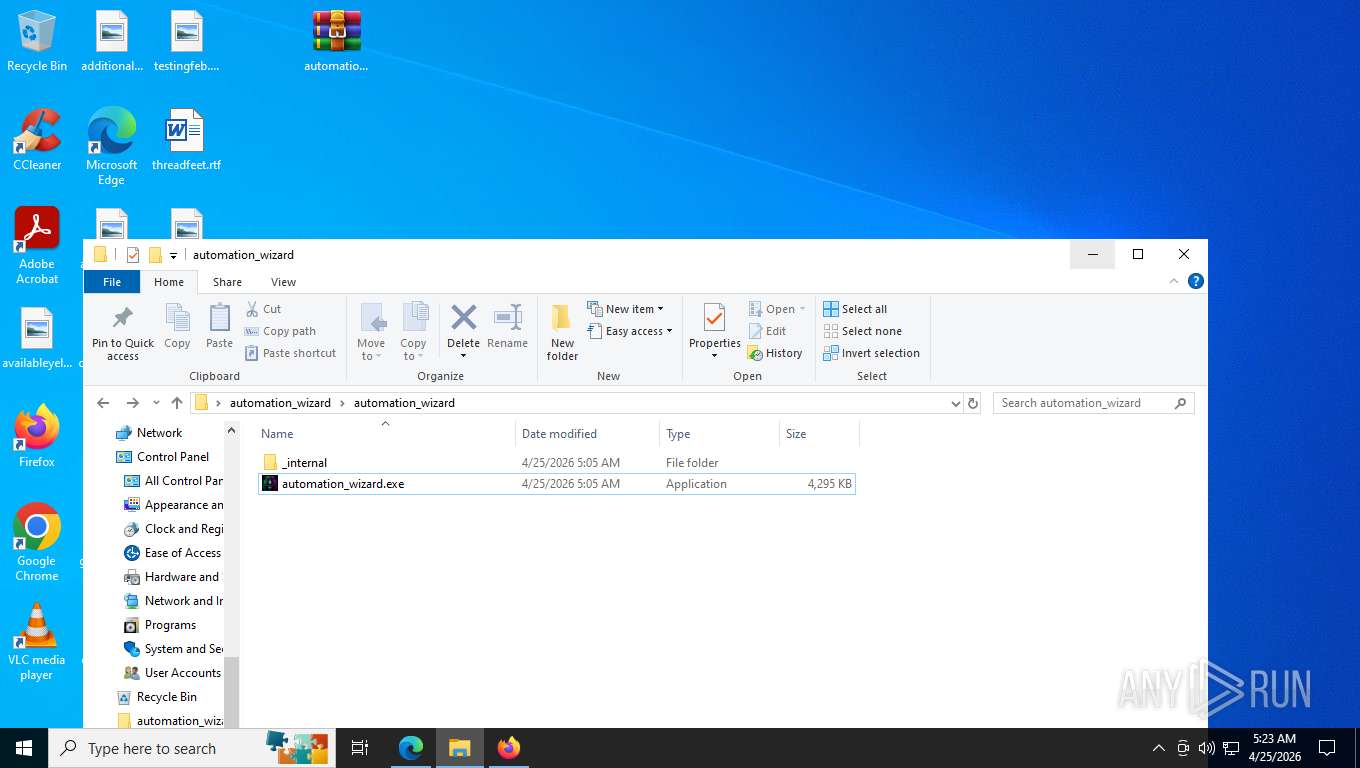Expand the Open dropdown in ribbon
The height and width of the screenshot is (768, 1360).
(802, 309)
